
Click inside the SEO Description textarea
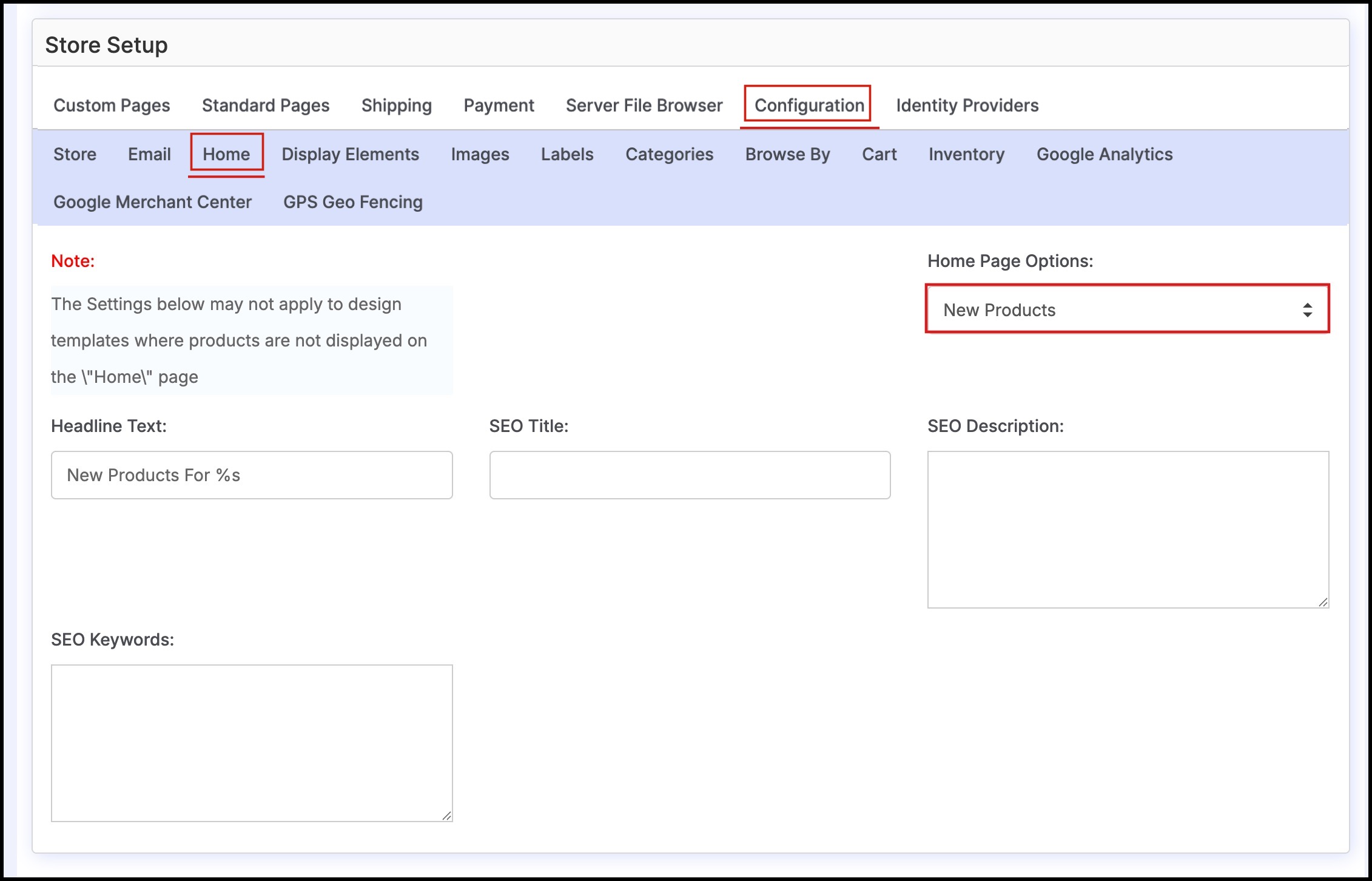coord(1128,529)
